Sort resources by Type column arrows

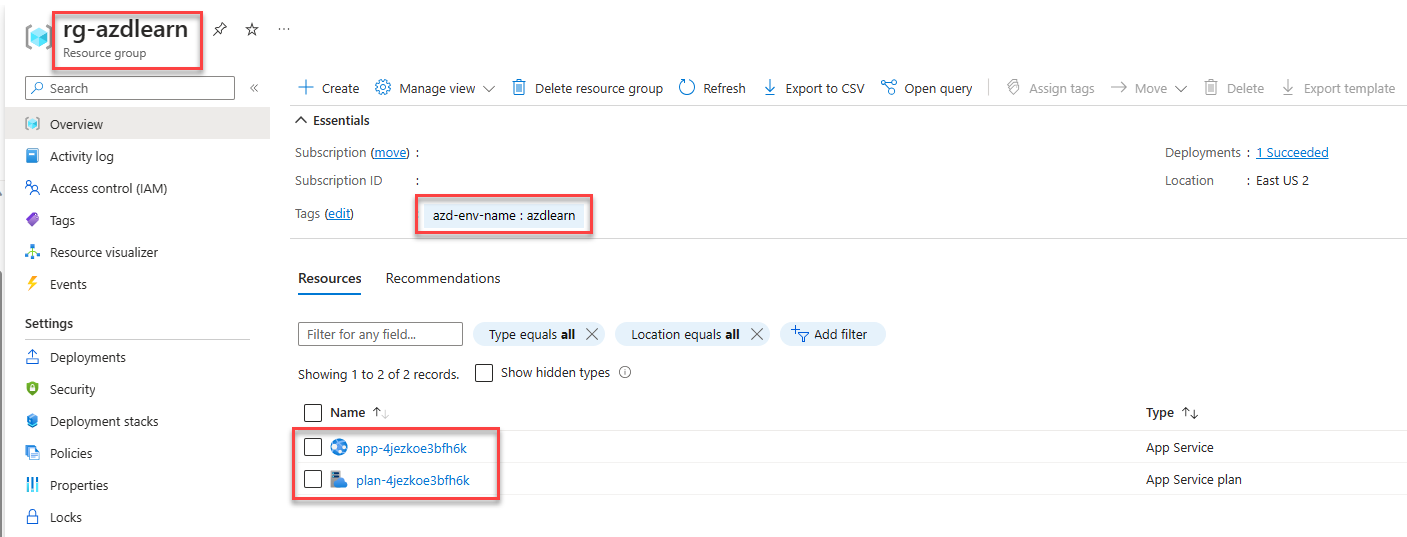[x=1189, y=412]
